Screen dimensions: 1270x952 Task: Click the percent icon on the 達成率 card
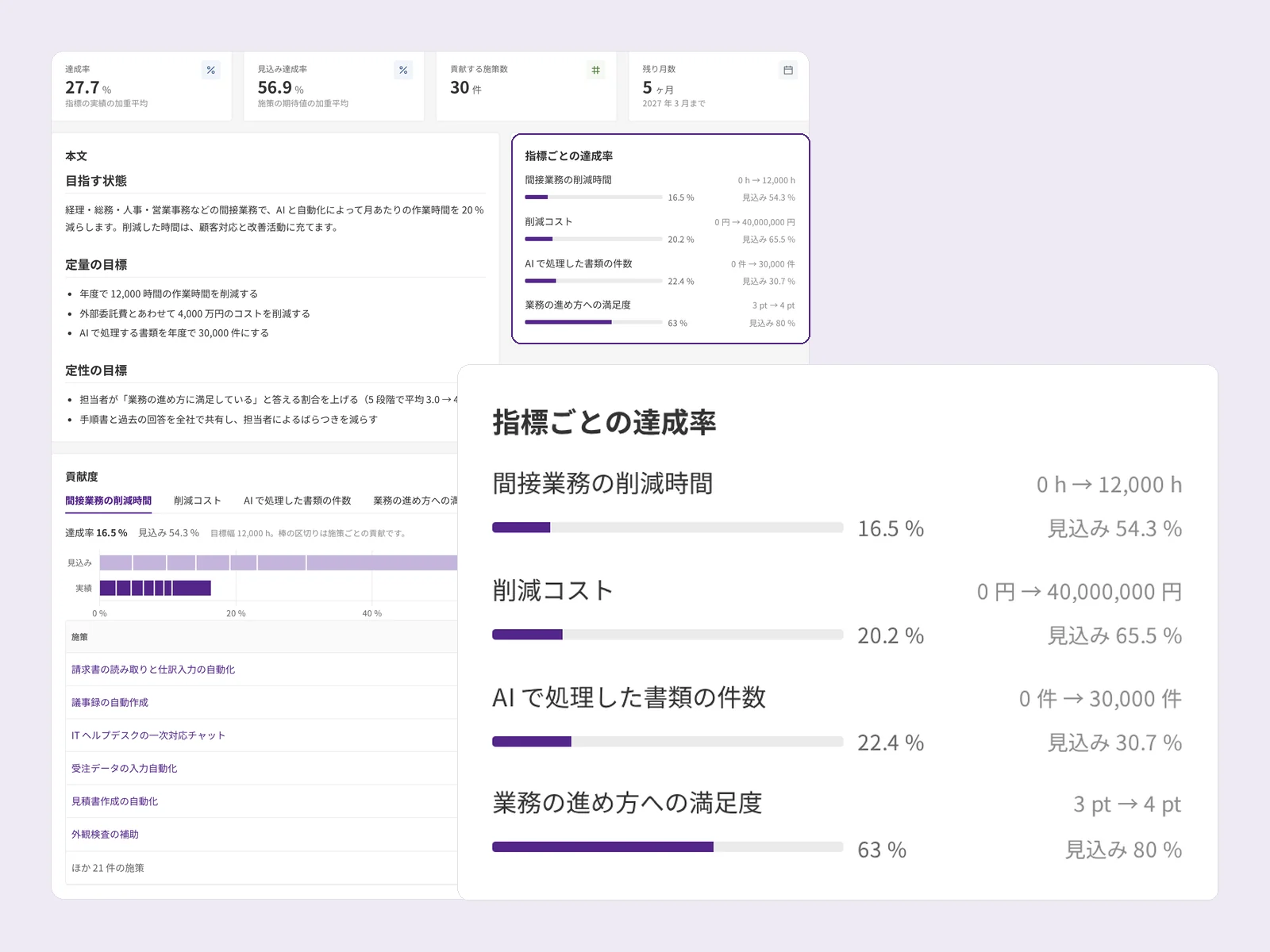click(210, 70)
